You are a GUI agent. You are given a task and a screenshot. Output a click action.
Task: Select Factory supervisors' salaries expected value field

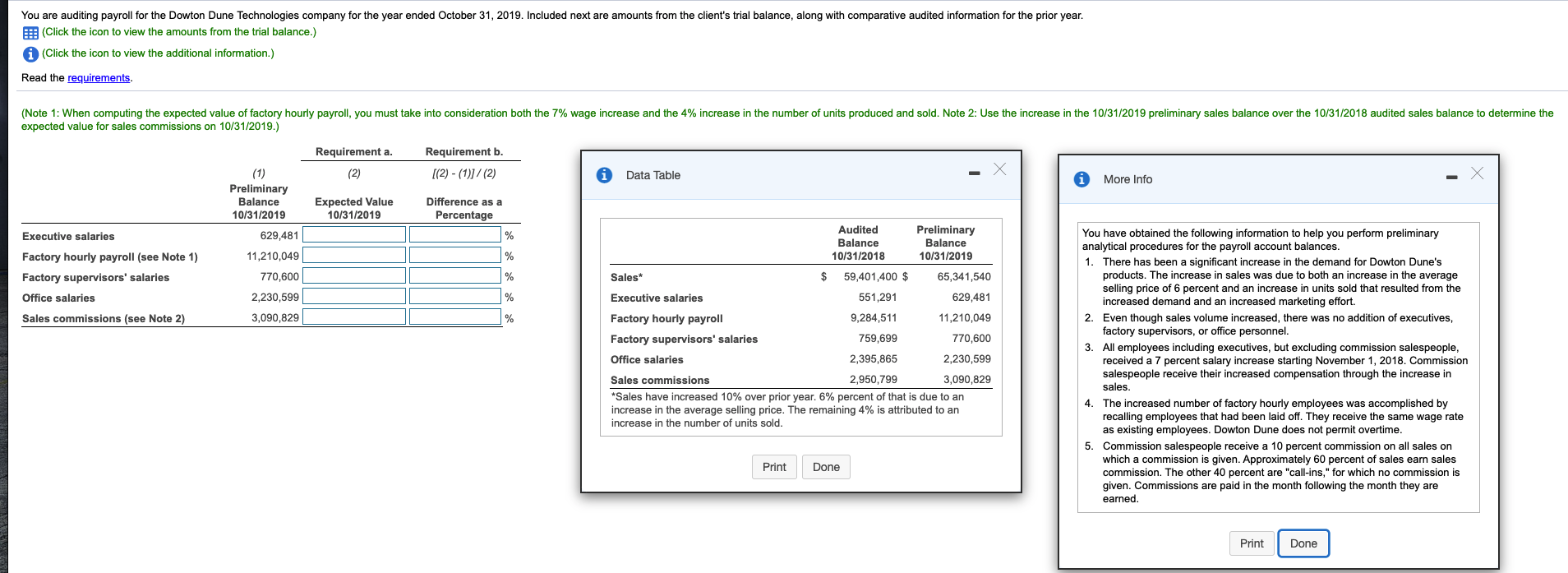click(x=354, y=276)
